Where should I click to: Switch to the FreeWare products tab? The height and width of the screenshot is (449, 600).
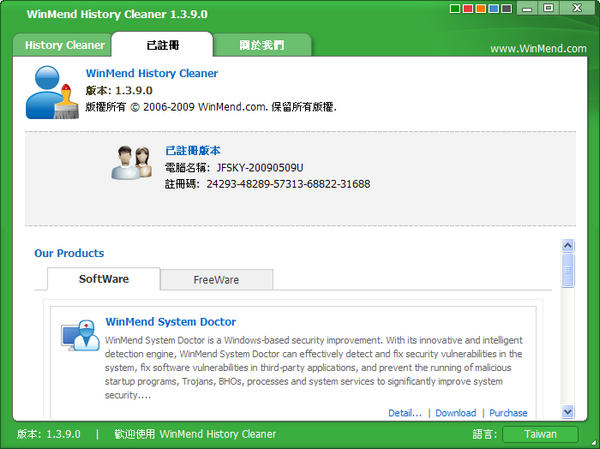tap(216, 279)
